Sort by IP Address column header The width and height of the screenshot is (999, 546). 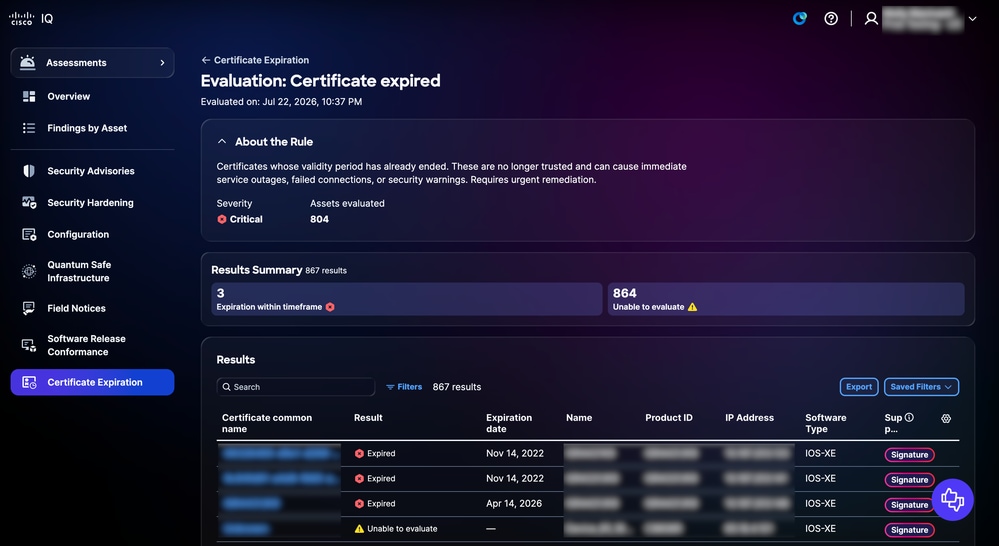(x=749, y=418)
